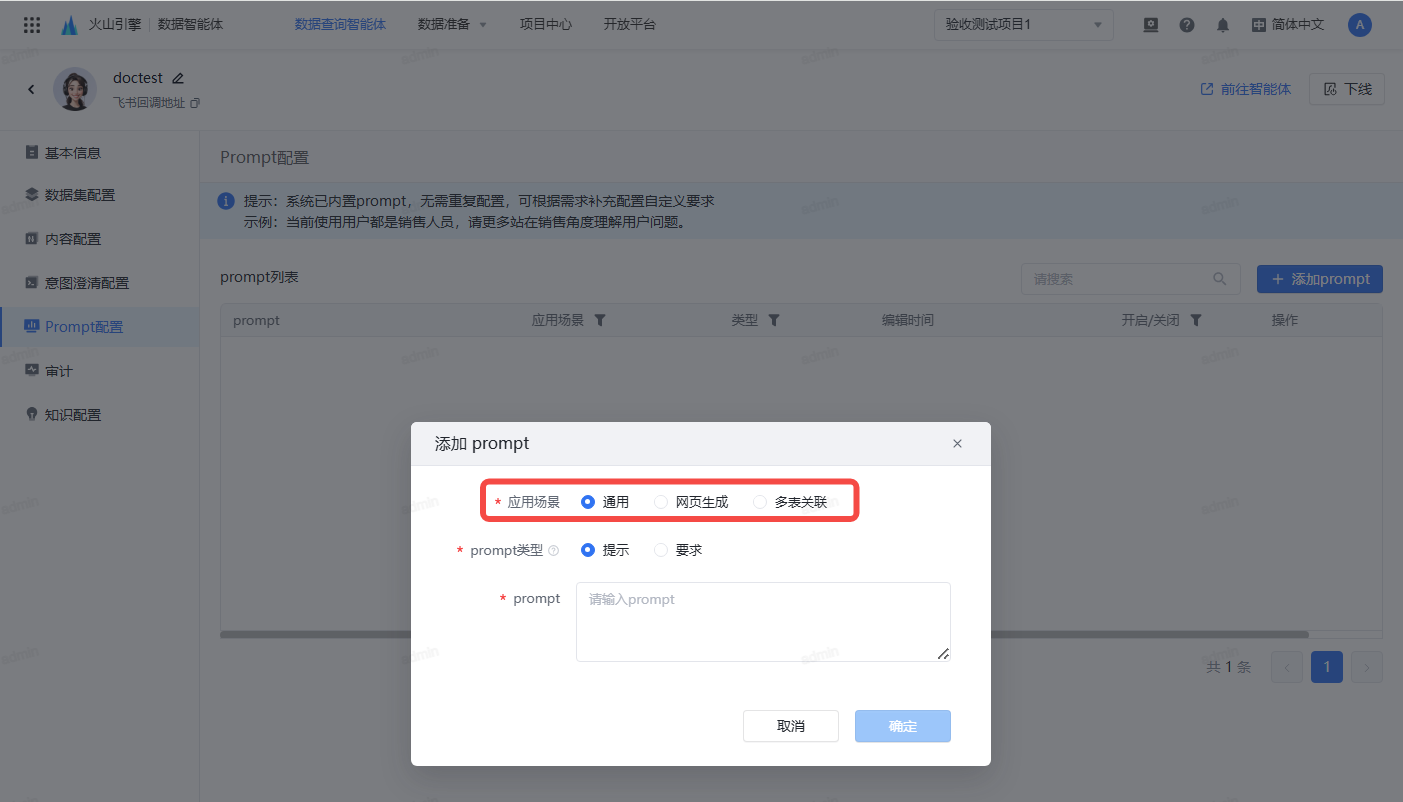Click 前往智能体 link
The width and height of the screenshot is (1403, 802).
(1246, 89)
